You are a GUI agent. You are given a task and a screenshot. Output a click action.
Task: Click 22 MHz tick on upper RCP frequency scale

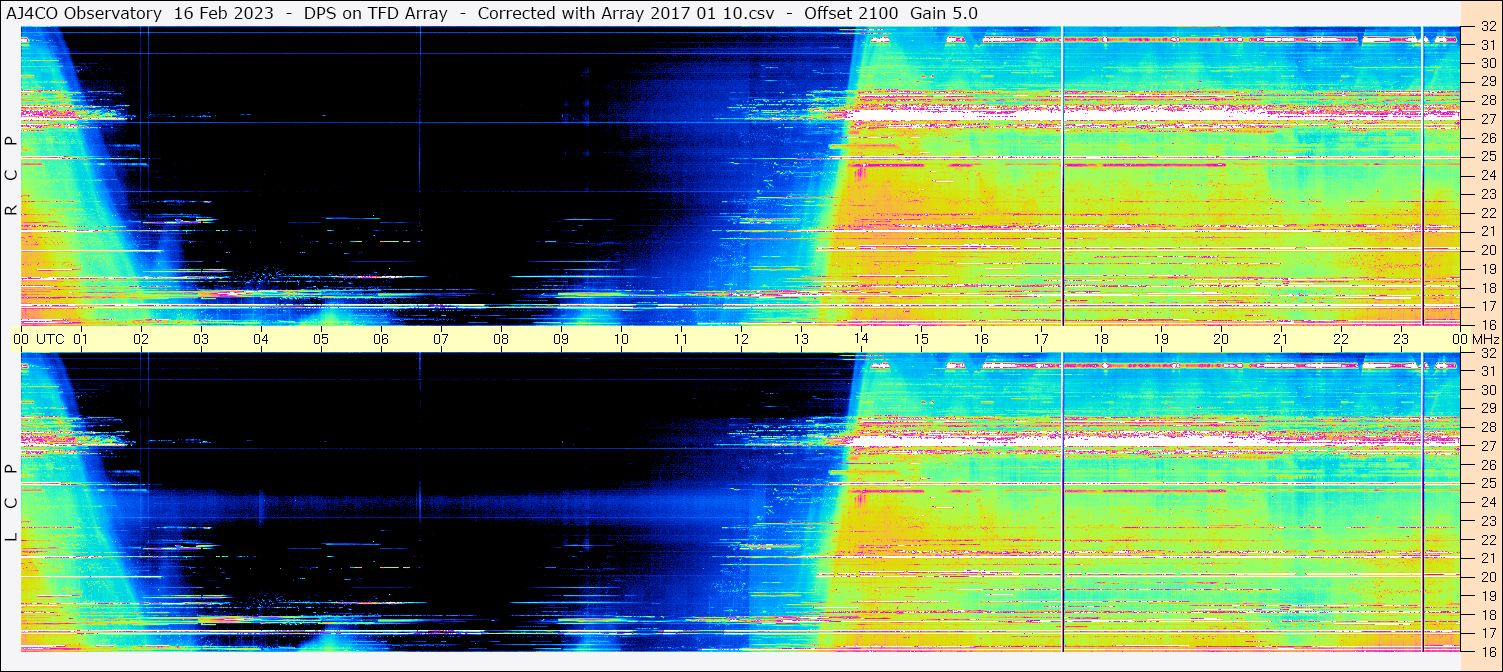click(x=1487, y=213)
